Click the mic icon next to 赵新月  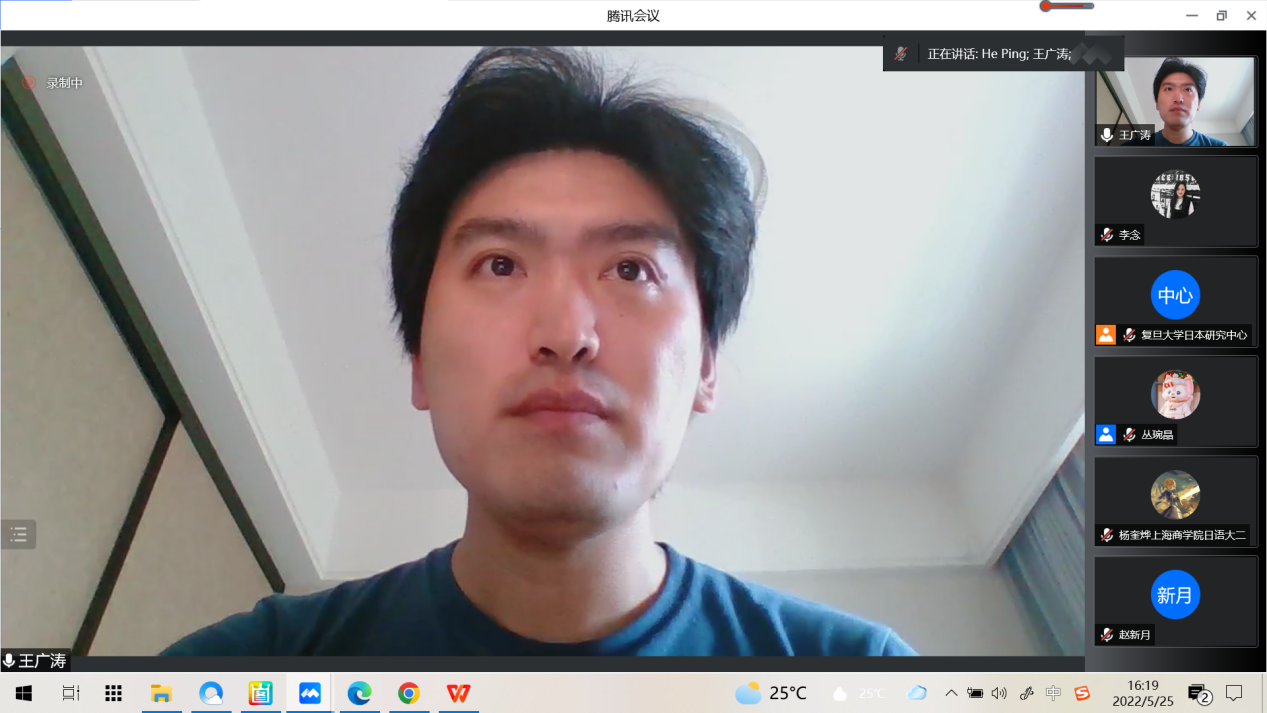(x=1105, y=634)
